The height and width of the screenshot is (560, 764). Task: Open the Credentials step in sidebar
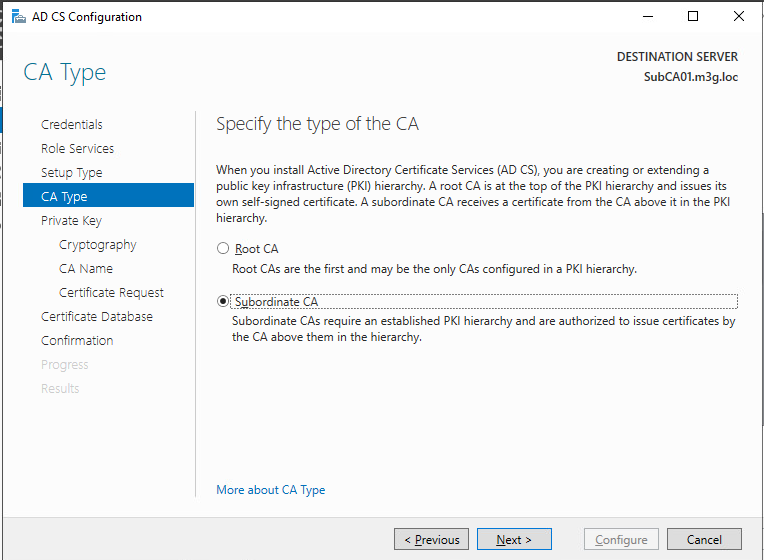(72, 125)
